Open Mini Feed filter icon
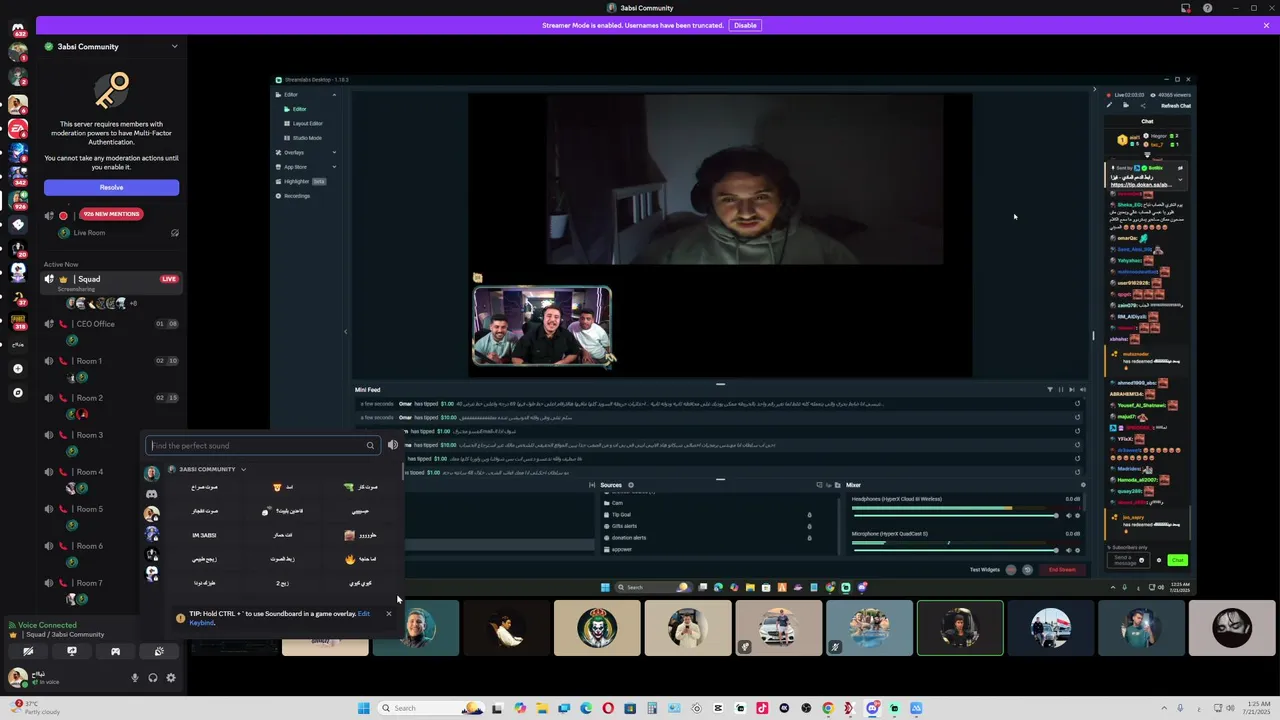 pyautogui.click(x=1050, y=389)
